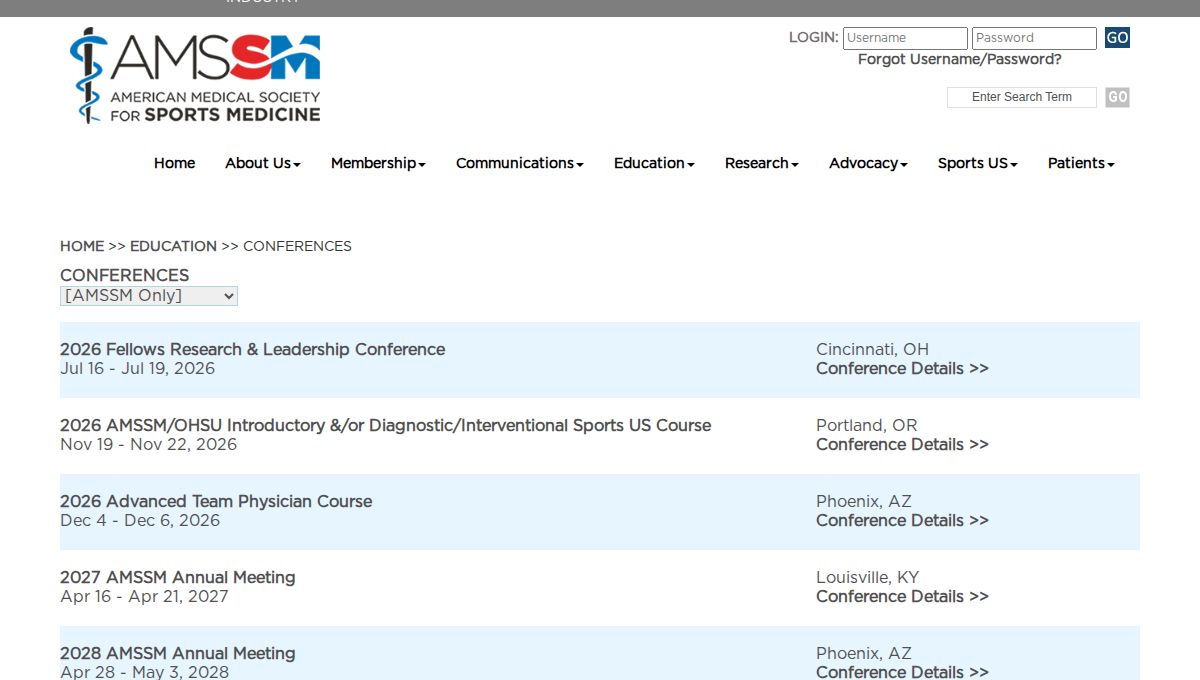Click the Password login field
The width and height of the screenshot is (1200, 680).
[x=1034, y=38]
